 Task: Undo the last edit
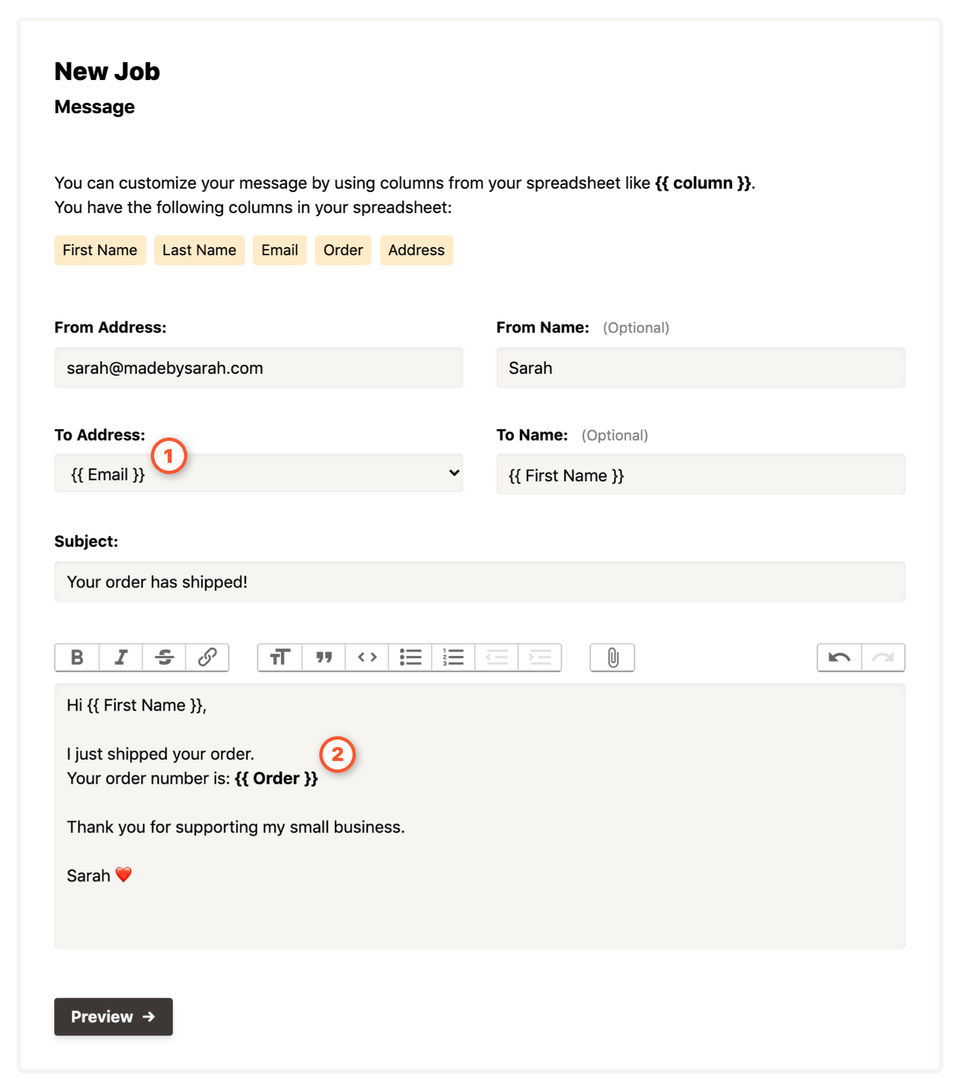tap(839, 657)
